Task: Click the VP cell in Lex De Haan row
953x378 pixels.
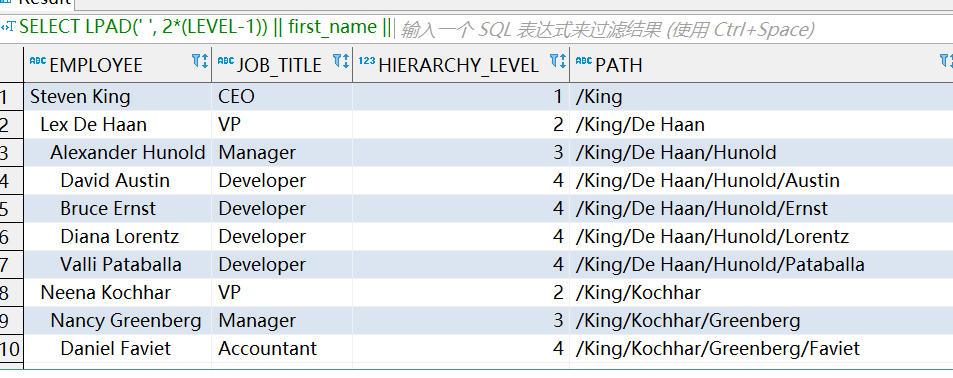Action: (282, 125)
